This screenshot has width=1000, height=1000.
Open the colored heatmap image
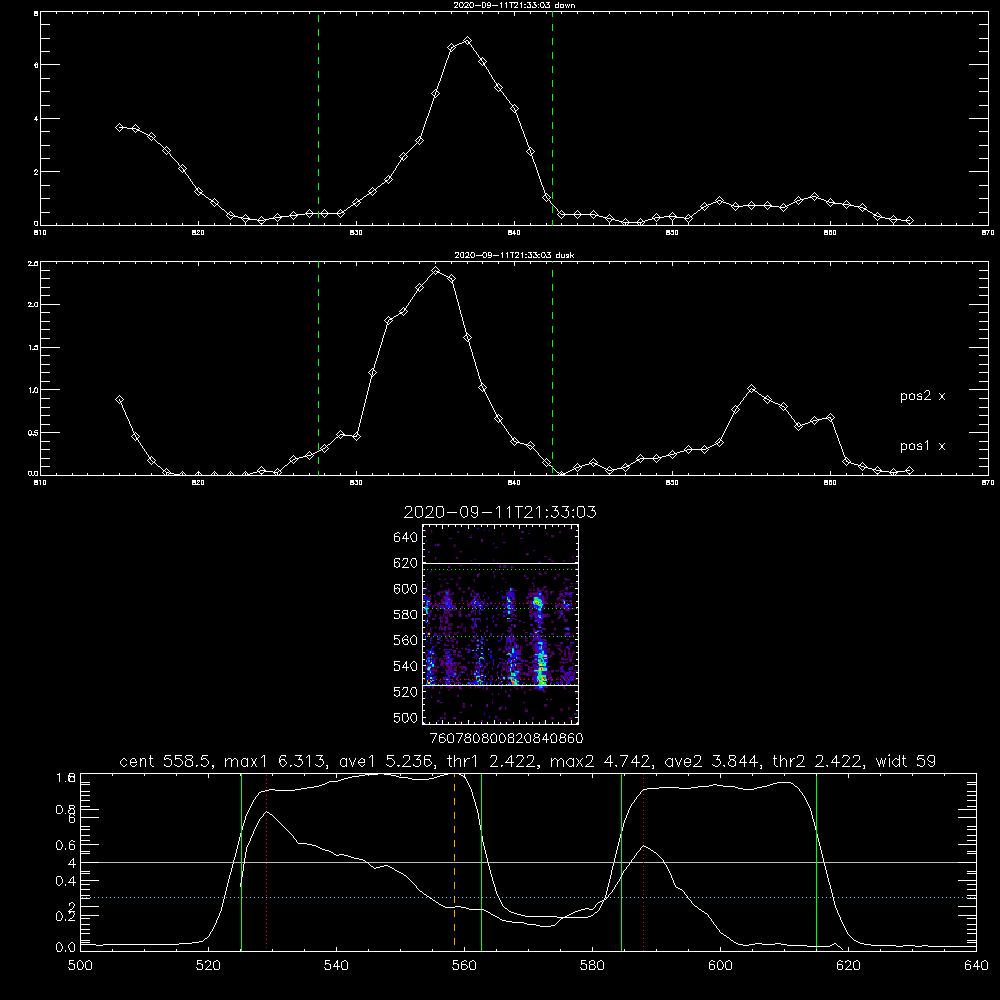(500, 624)
